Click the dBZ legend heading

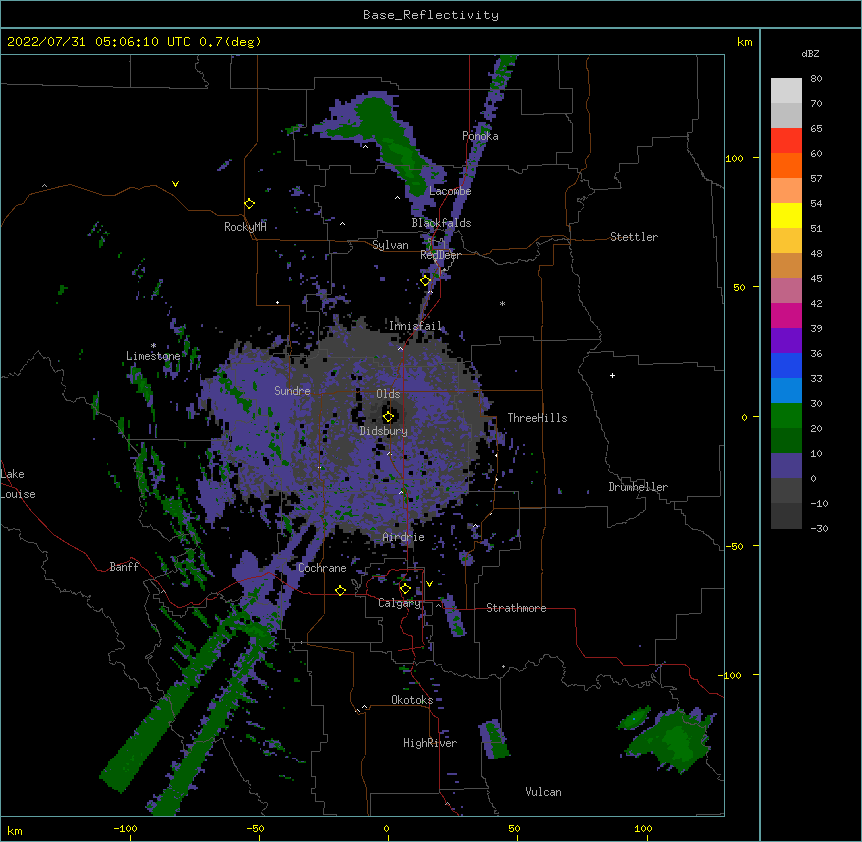click(x=810, y=53)
